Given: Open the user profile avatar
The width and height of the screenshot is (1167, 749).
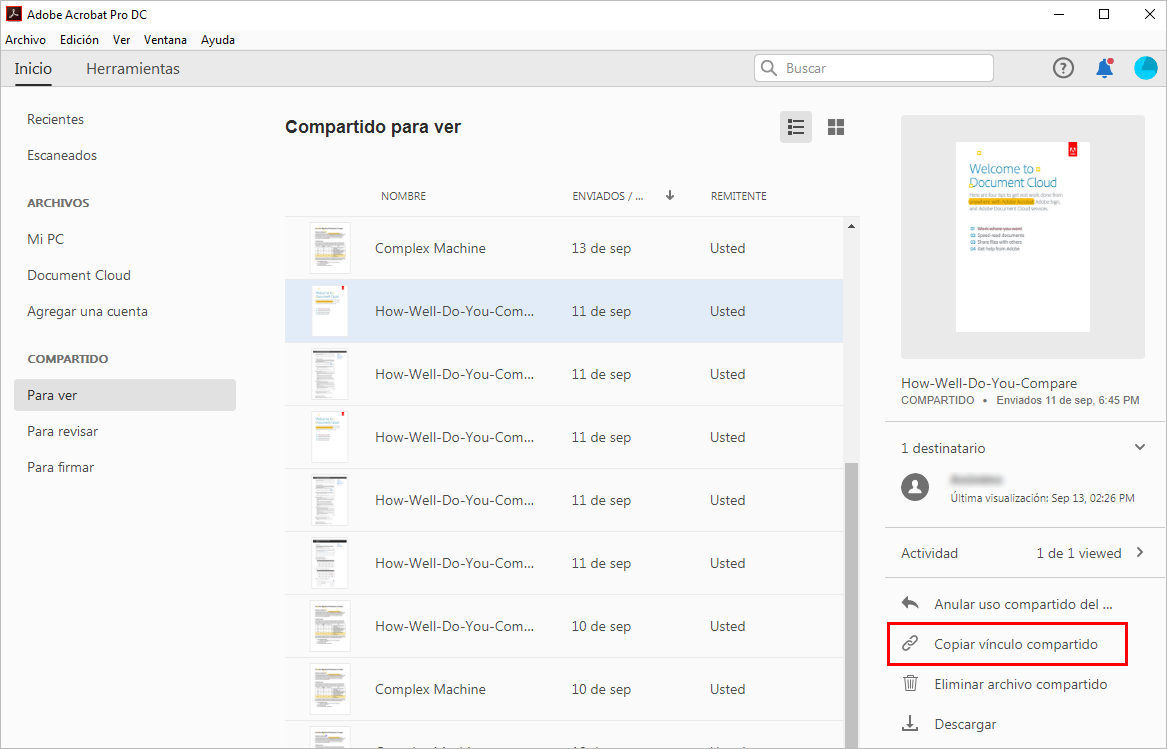Looking at the screenshot, I should click(1145, 68).
